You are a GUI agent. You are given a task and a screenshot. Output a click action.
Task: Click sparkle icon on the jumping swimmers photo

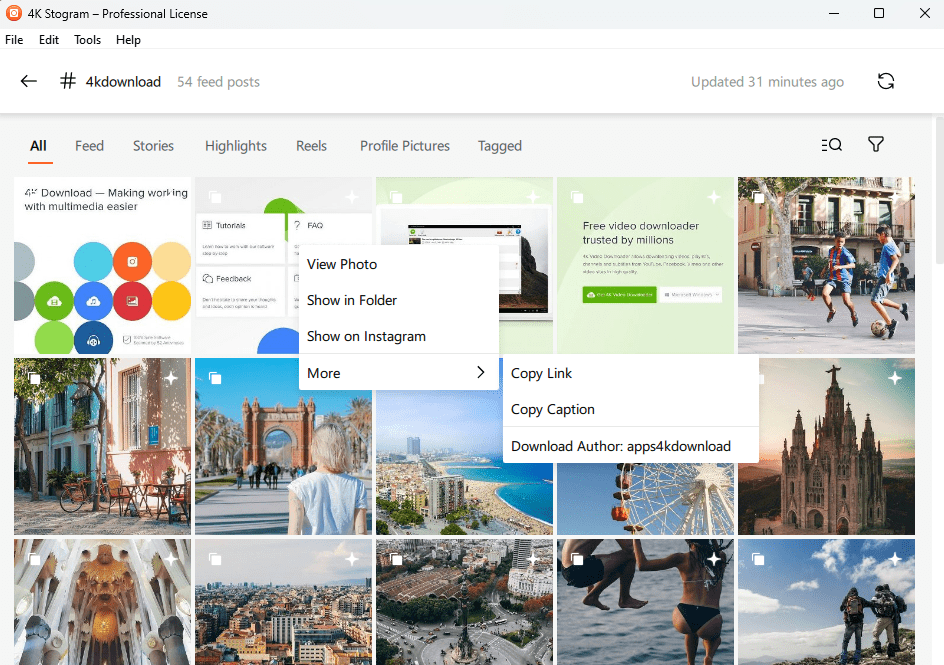point(713,560)
